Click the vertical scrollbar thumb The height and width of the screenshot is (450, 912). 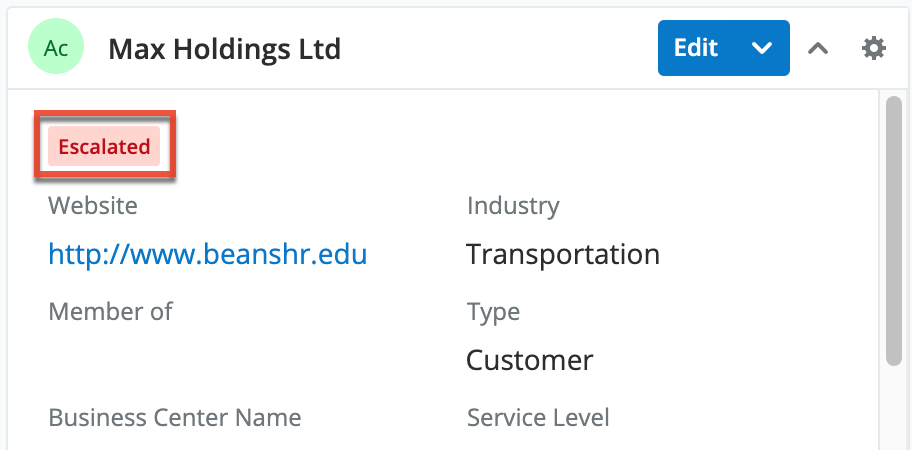[x=895, y=230]
